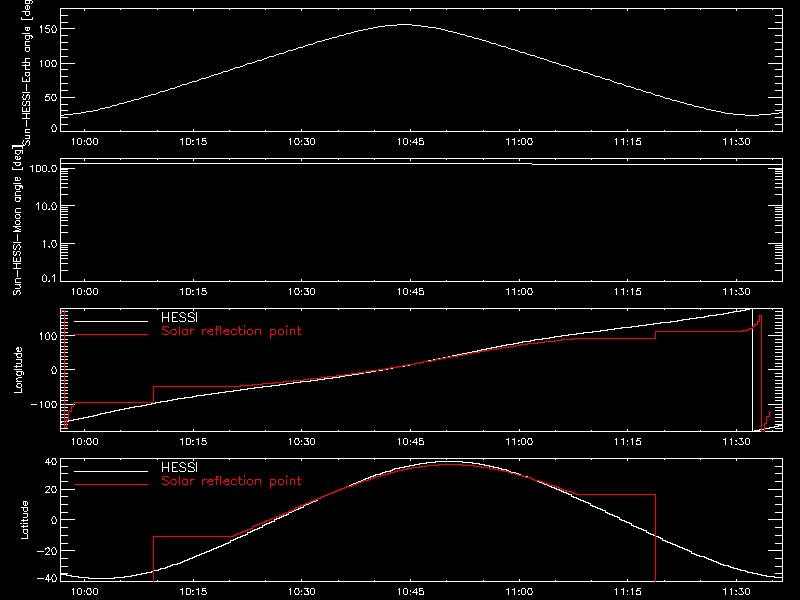Click '1.0' tick on Sun-HESSI-Moon angle axis
This screenshot has height=600, width=800.
pyautogui.click(x=49, y=244)
